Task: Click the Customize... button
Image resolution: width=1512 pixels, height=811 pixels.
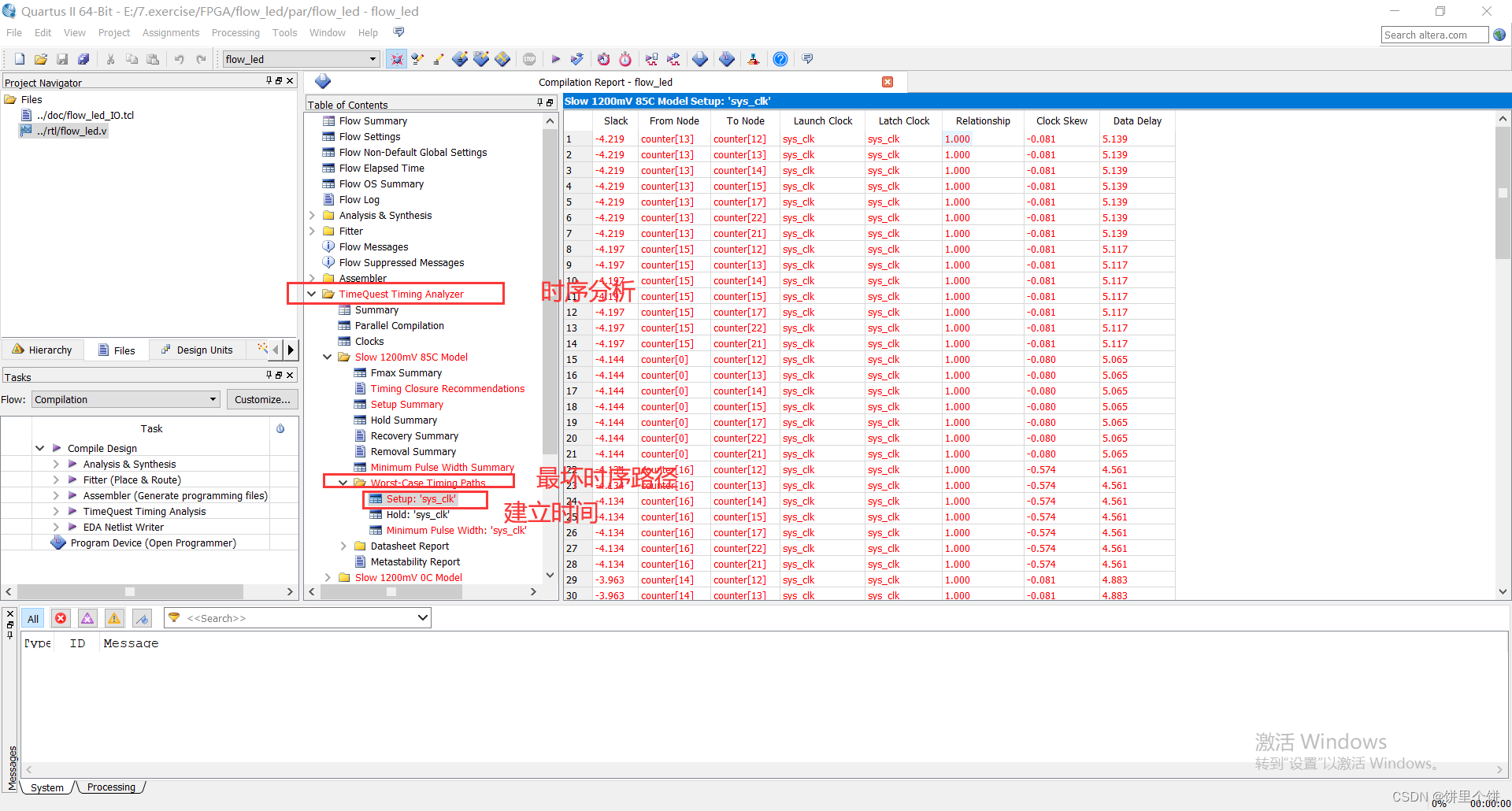Action: tap(262, 399)
